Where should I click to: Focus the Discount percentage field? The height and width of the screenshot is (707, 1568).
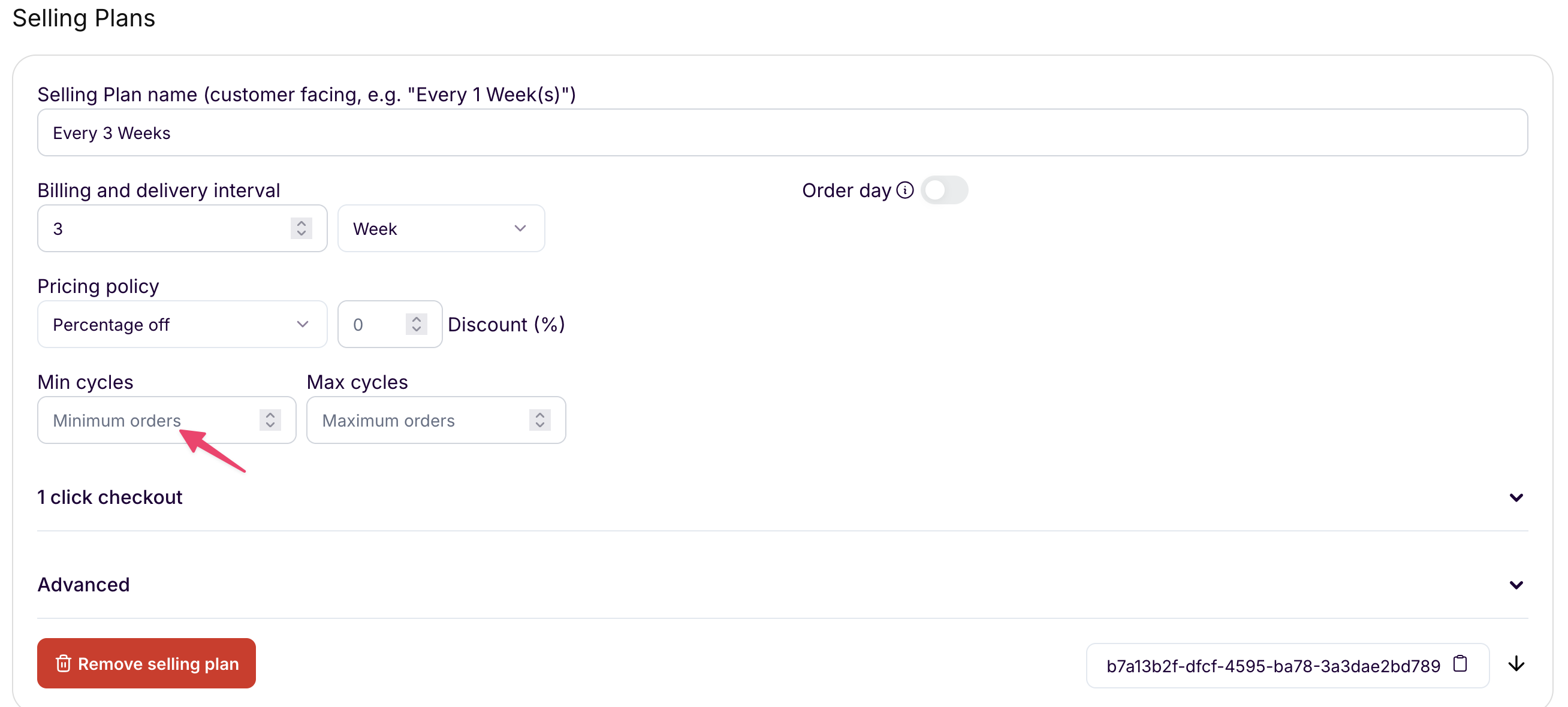[x=390, y=325]
